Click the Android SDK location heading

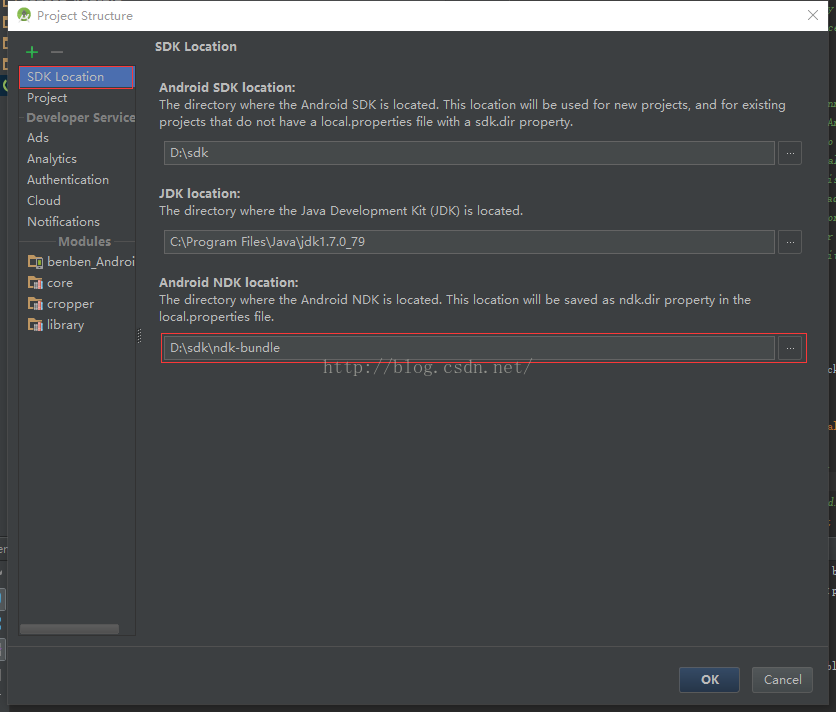pyautogui.click(x=227, y=87)
